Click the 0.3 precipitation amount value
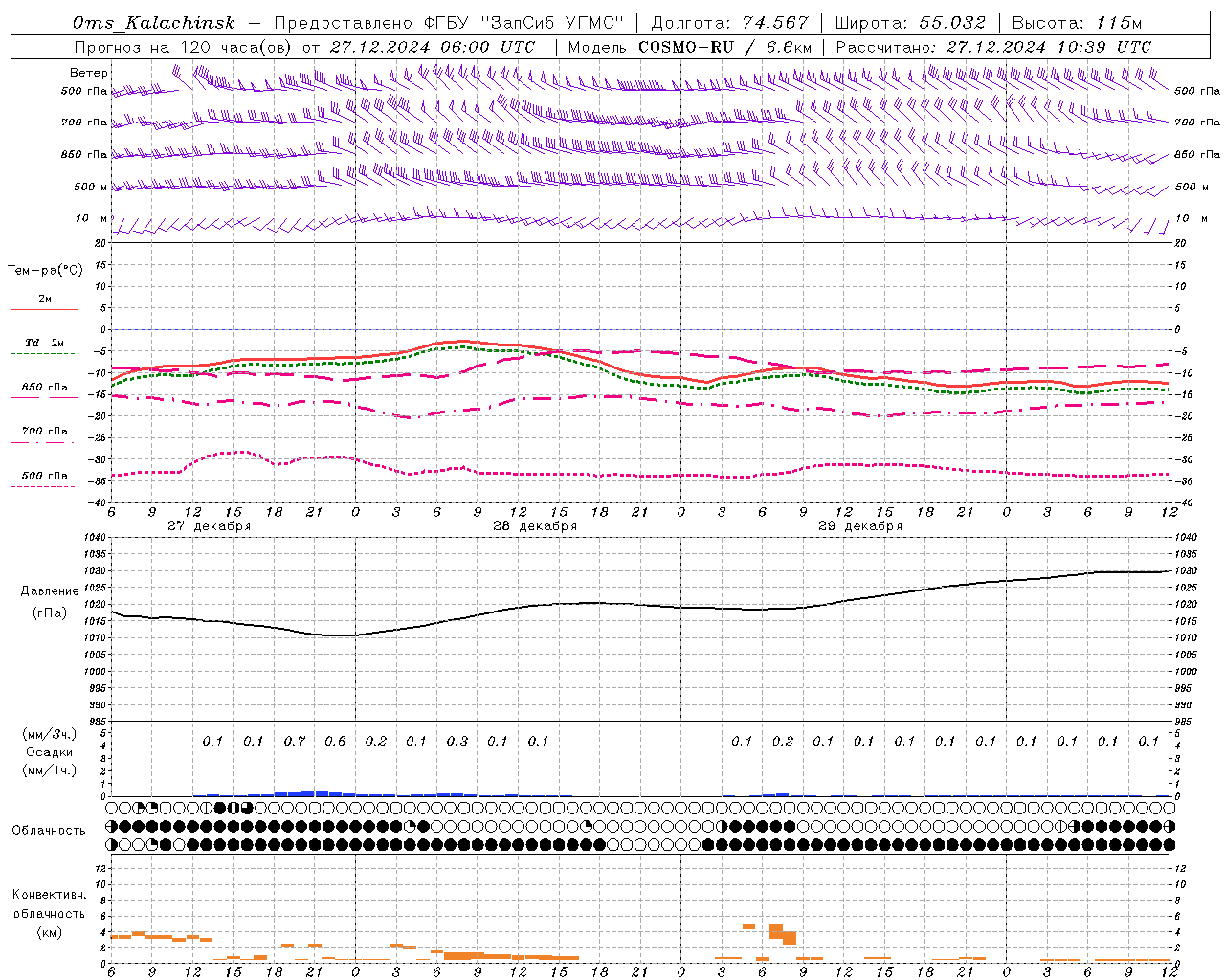The image size is (1225, 980). point(457,741)
